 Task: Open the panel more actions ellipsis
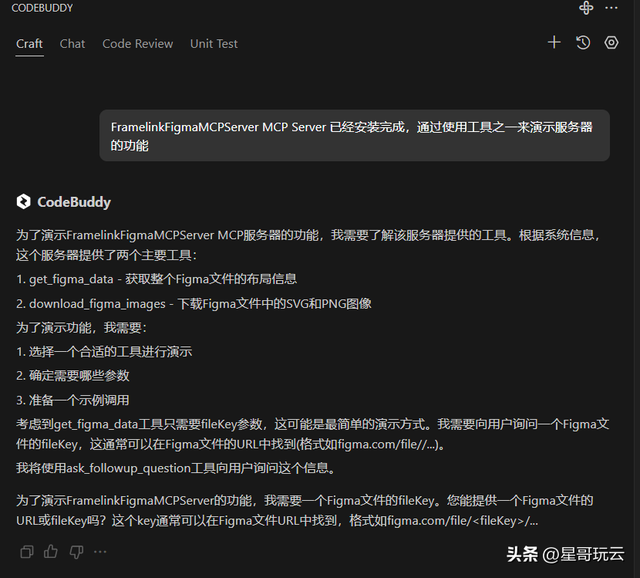pos(611,8)
